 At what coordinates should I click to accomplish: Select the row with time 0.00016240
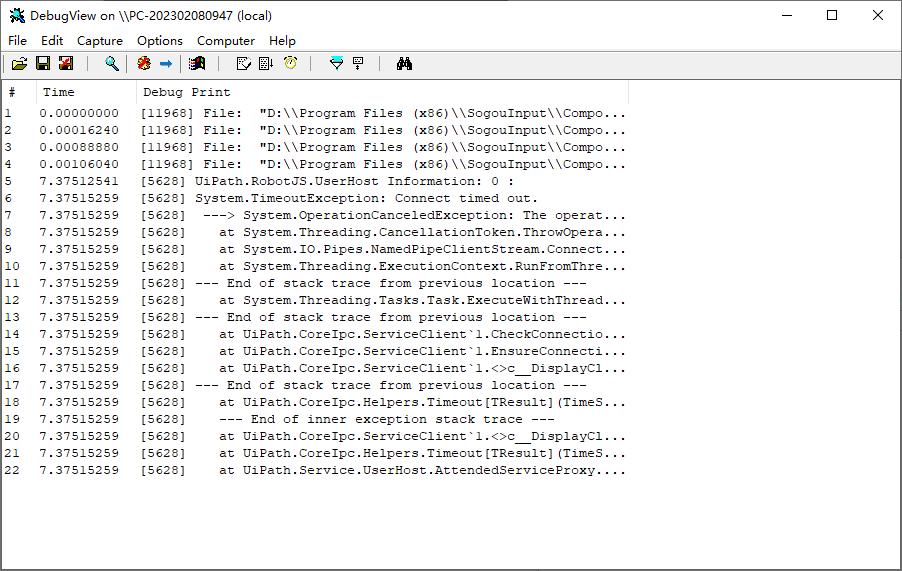tap(315, 131)
